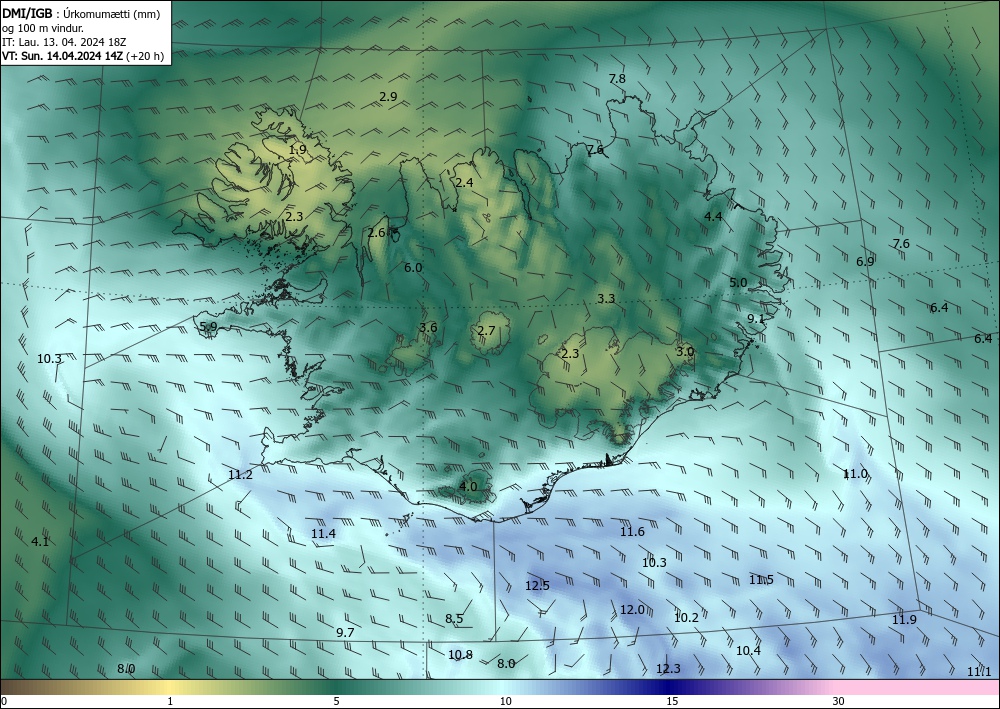Click the 7.8 value on the map

(617, 79)
